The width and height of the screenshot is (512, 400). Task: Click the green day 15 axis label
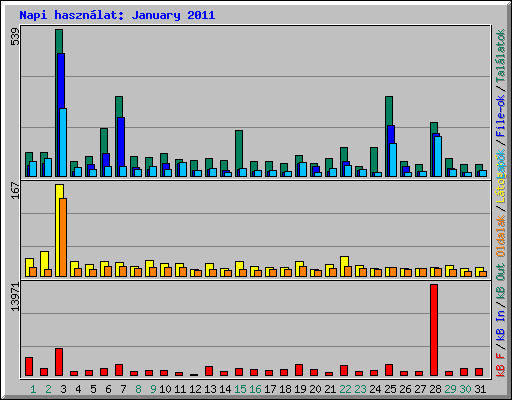click(240, 389)
